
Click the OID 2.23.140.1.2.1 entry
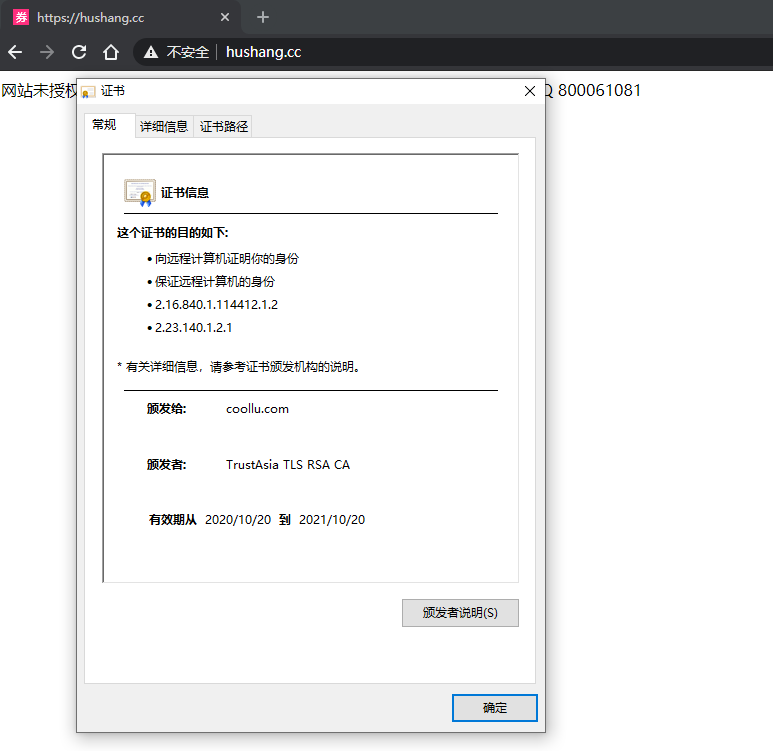193,327
